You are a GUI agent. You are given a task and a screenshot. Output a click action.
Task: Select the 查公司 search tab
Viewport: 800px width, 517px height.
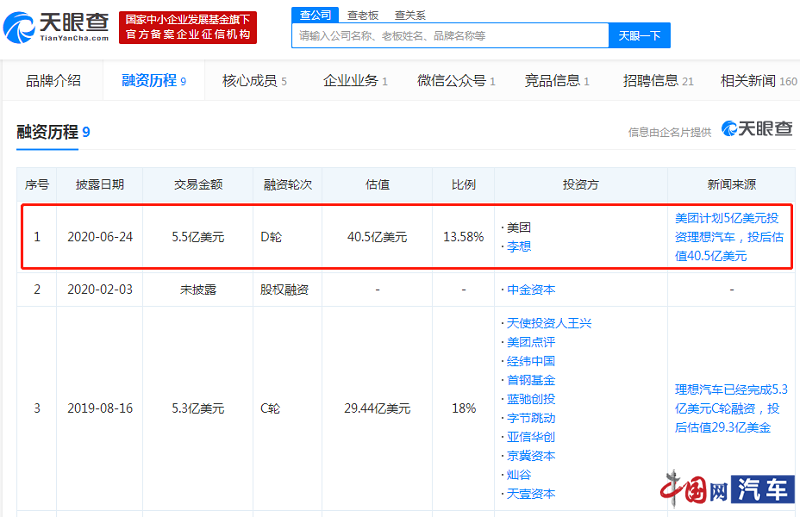pos(315,15)
